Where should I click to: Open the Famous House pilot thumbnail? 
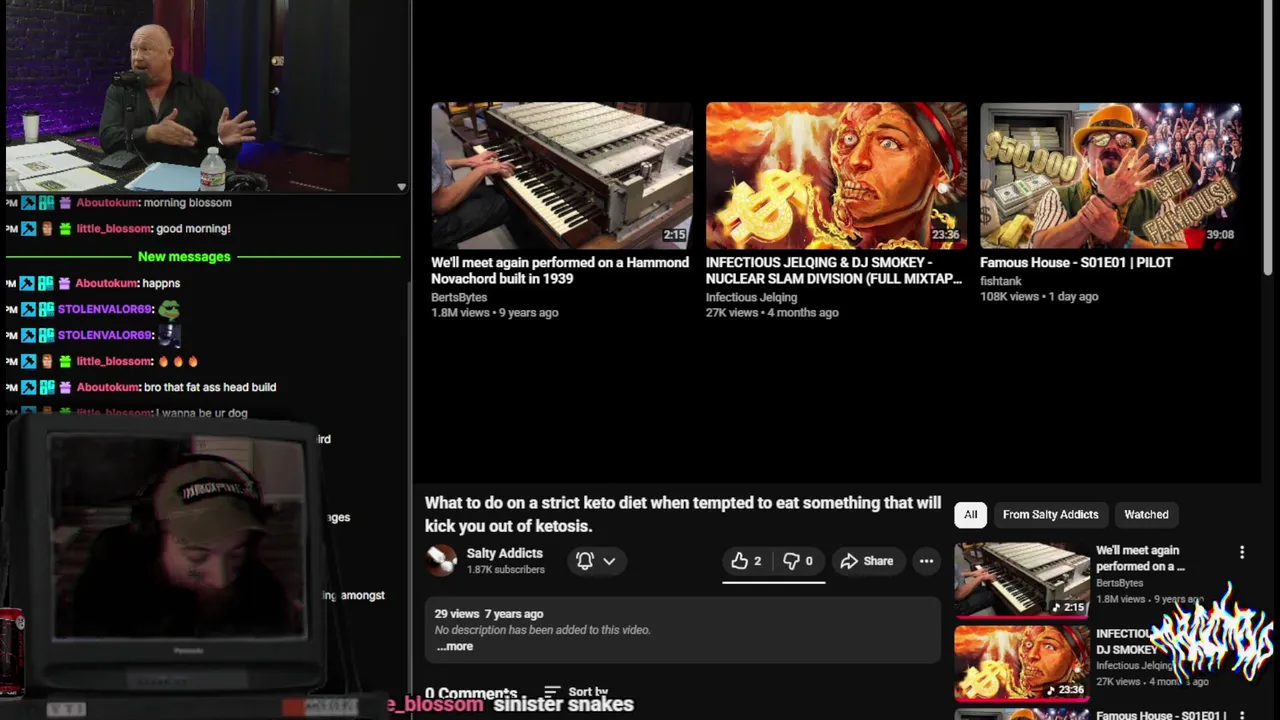pyautogui.click(x=1110, y=175)
